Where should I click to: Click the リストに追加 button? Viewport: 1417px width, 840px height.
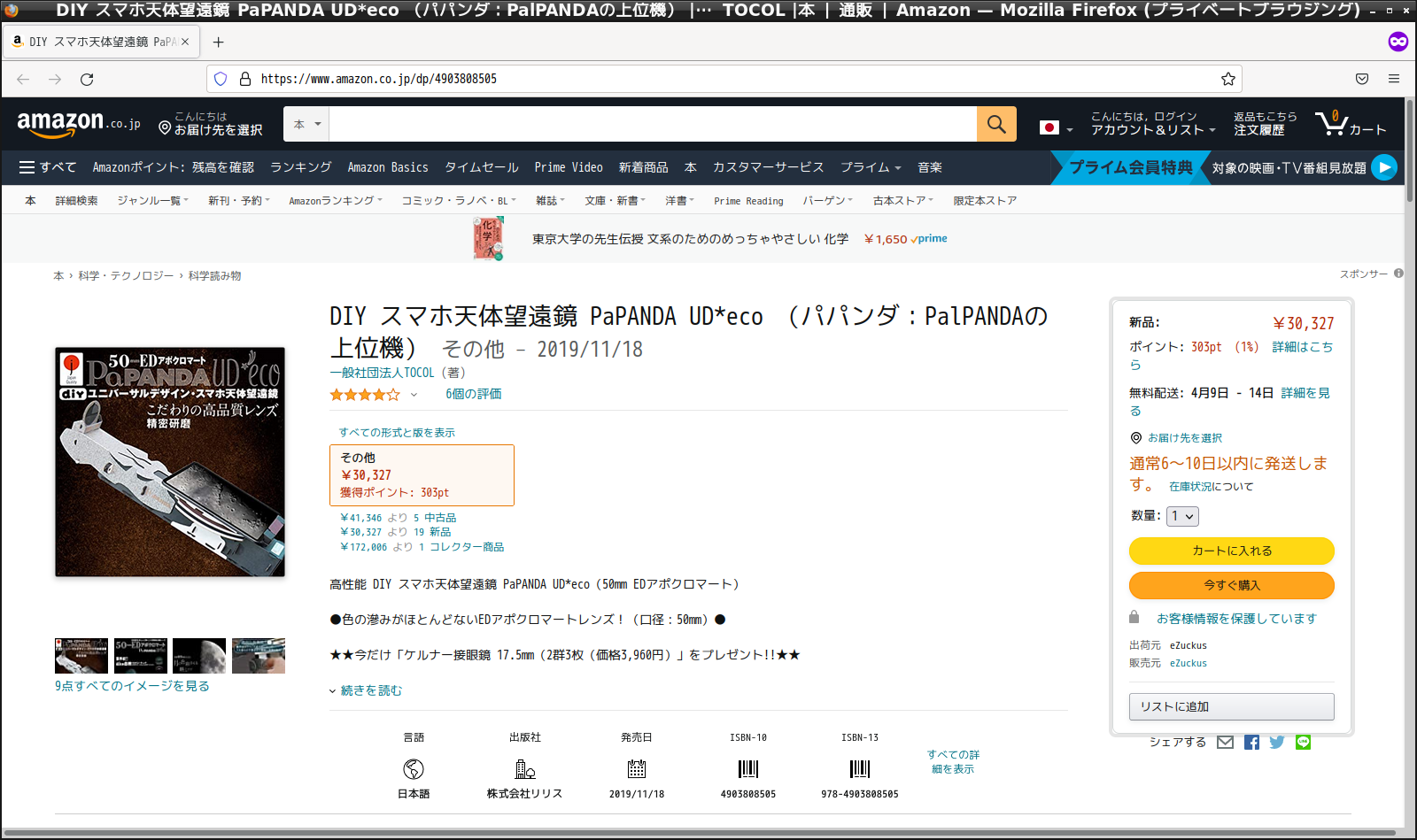point(1231,706)
